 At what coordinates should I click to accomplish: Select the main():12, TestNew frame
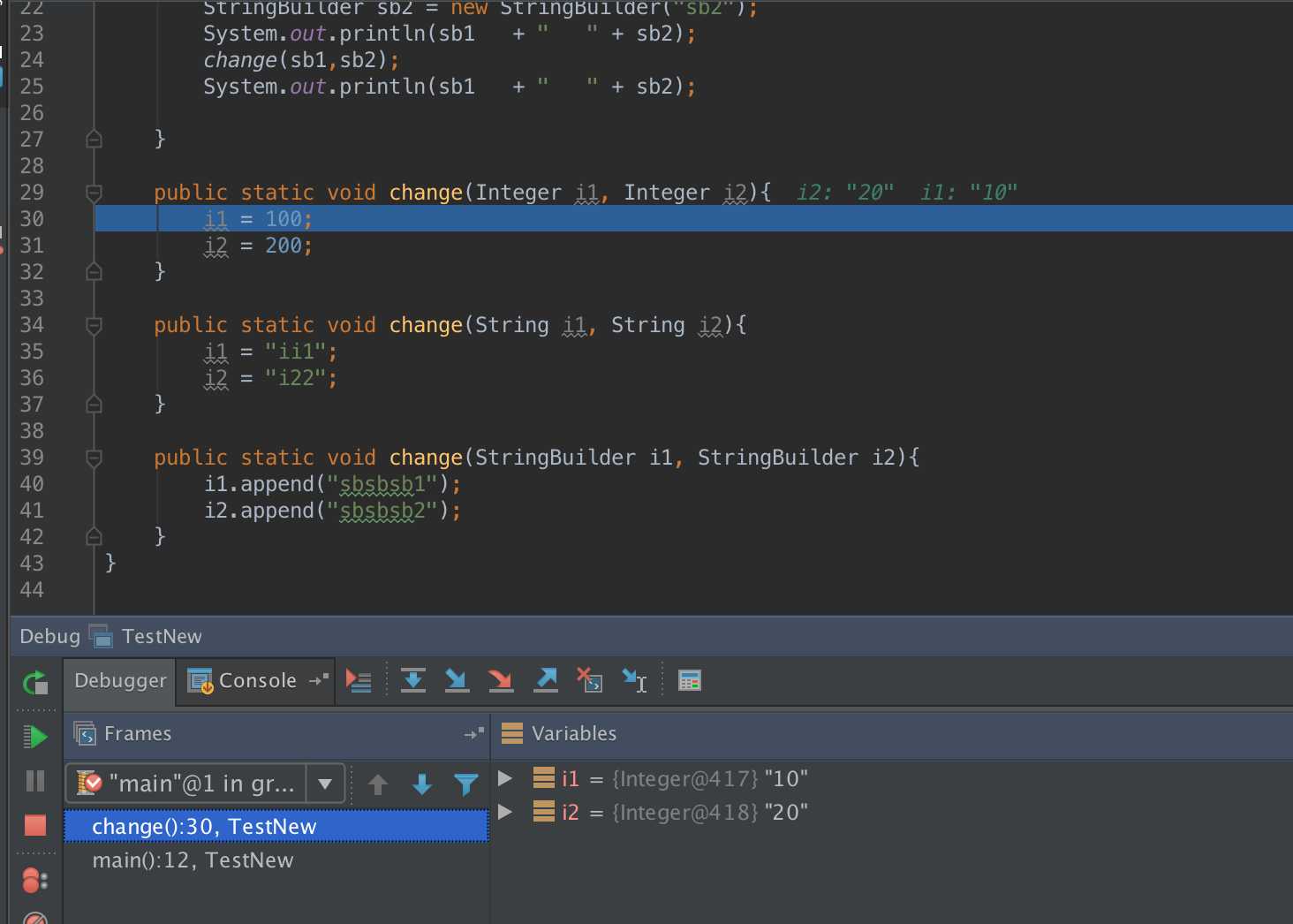pyautogui.click(x=276, y=860)
